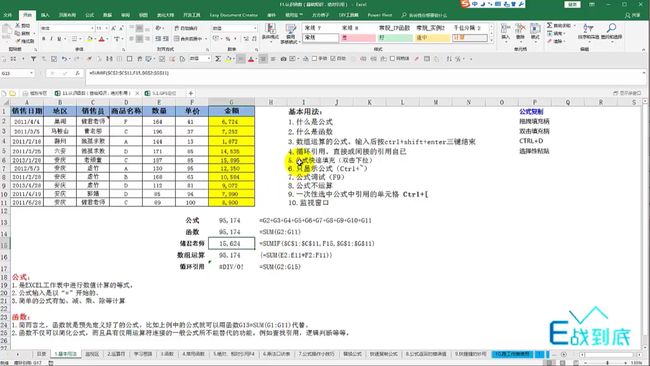The height and width of the screenshot is (366, 650).
Task: Switch to highlighted blue sheet tab 10
Action: point(512,354)
